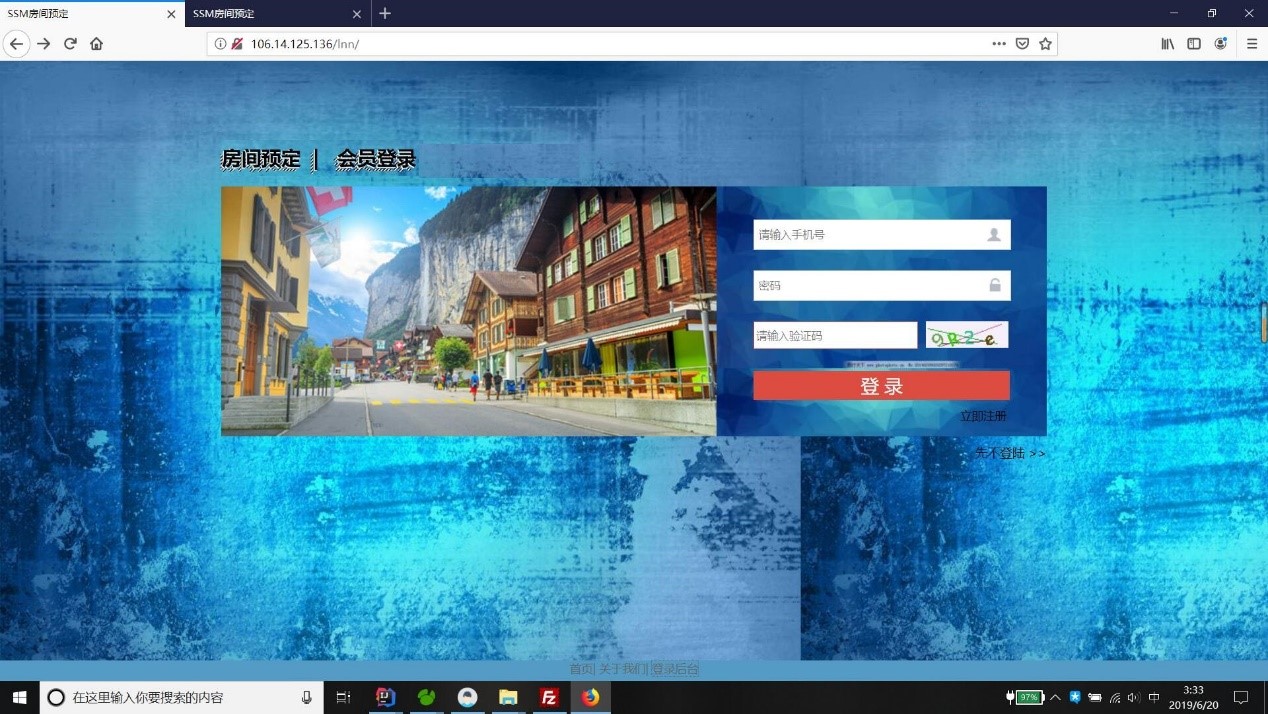1268x714 pixels.
Task: Click the captcha image to refresh it
Action: (966, 334)
